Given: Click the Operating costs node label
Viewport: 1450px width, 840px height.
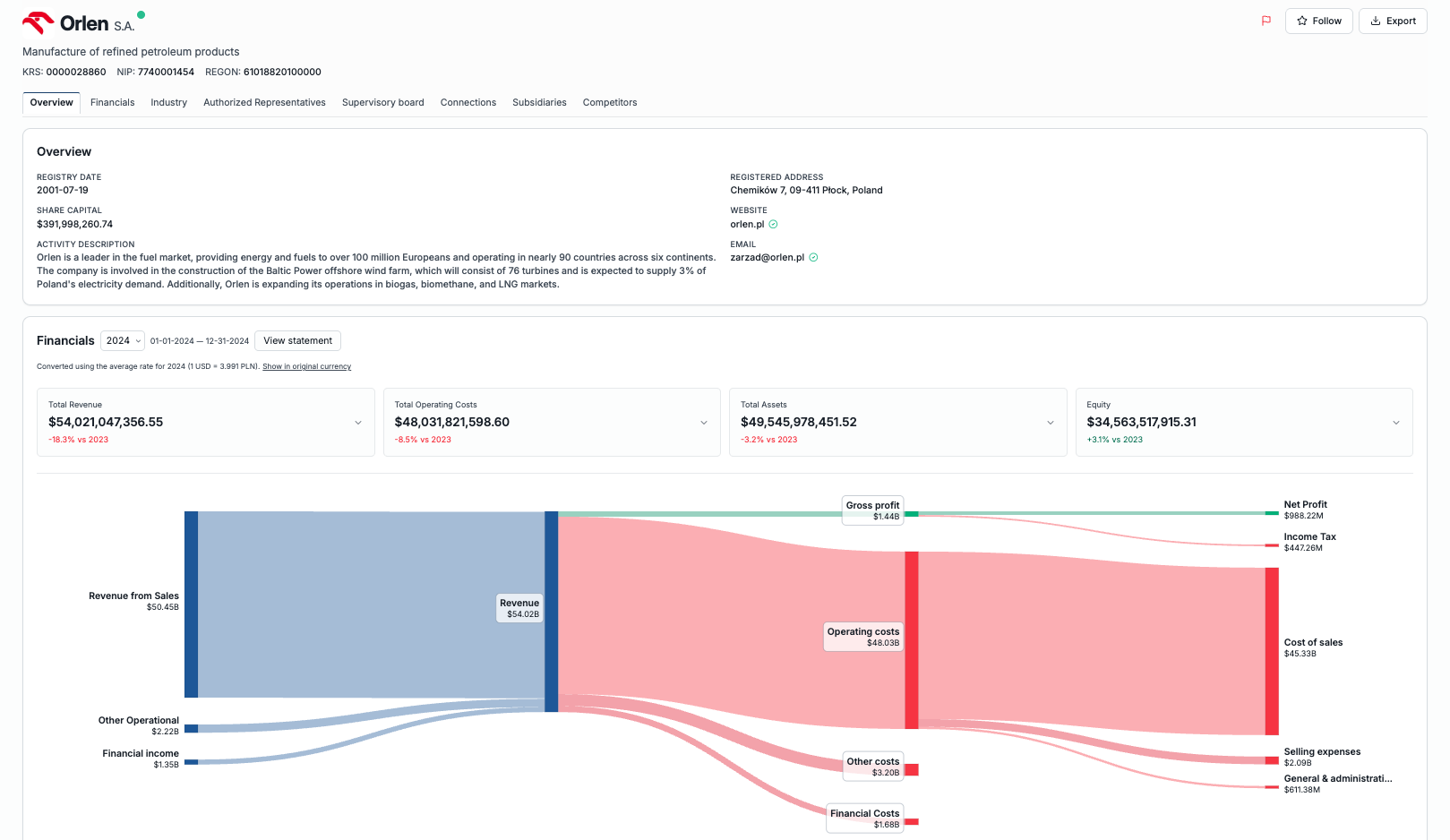Looking at the screenshot, I should point(863,637).
